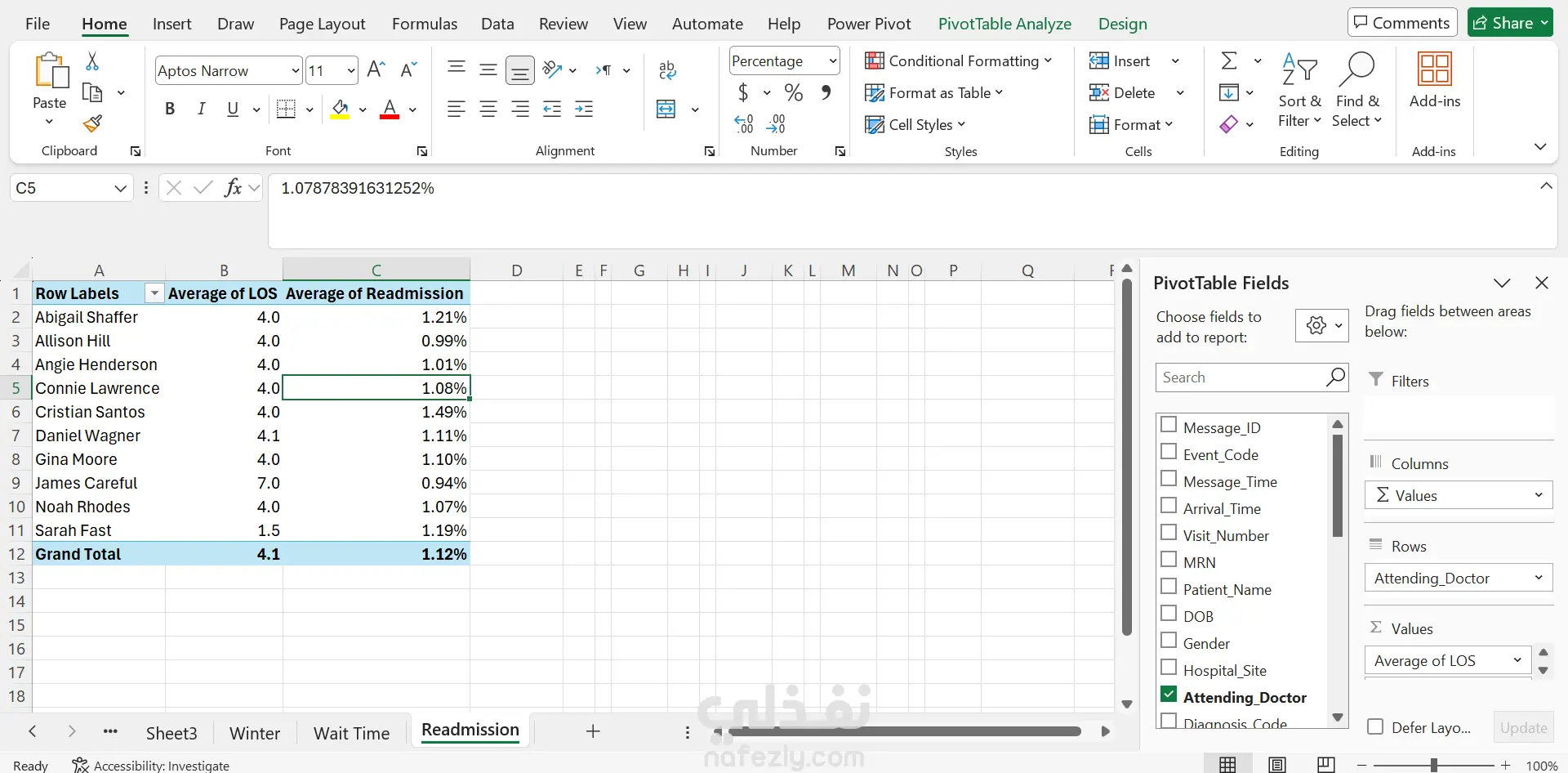Switch to the PivotTable Analyze tab
The image size is (1568, 773).
(1004, 24)
